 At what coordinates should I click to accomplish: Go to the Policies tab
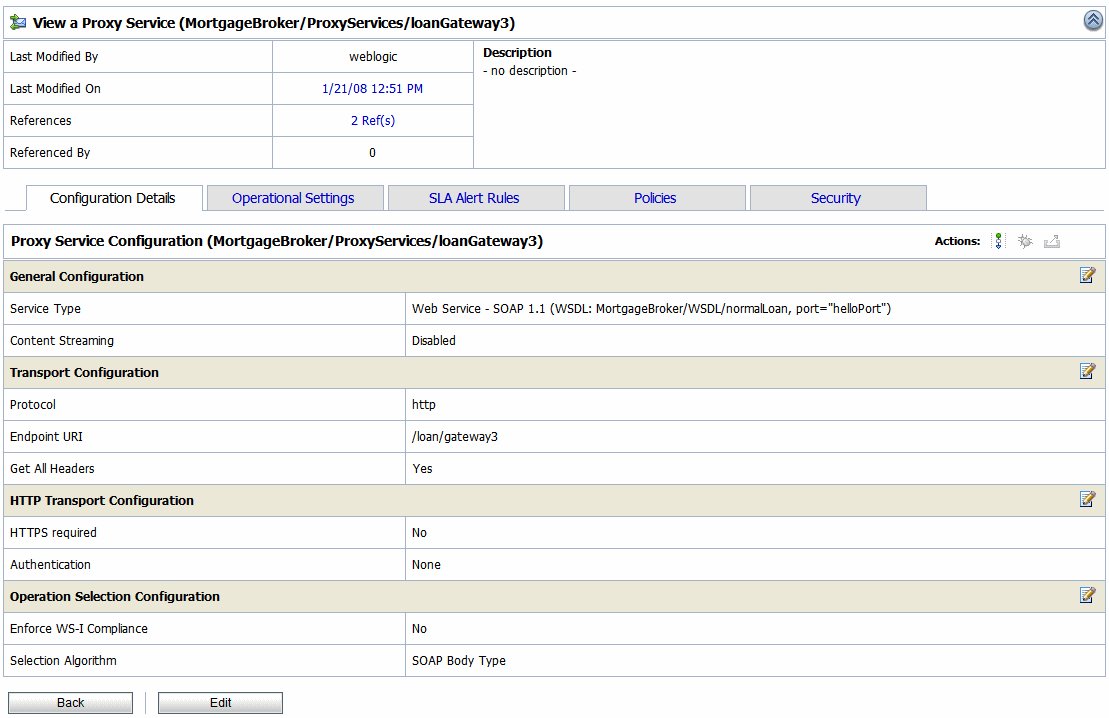point(655,198)
